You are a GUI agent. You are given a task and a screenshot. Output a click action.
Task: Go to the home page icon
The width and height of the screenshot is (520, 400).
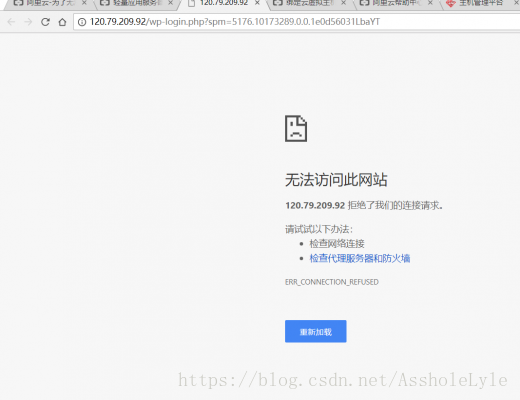tap(62, 22)
